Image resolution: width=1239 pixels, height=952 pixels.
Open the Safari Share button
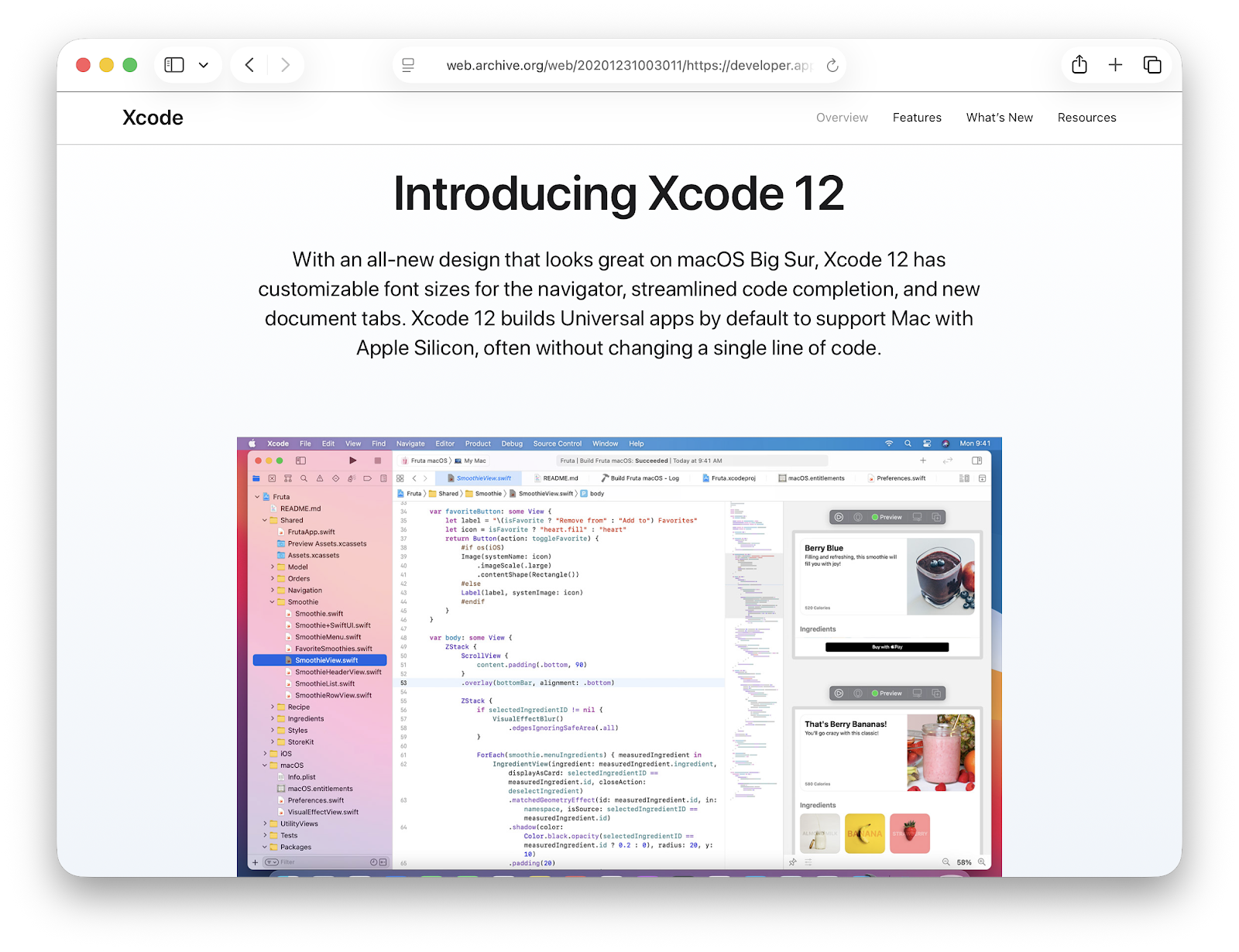pyautogui.click(x=1079, y=65)
